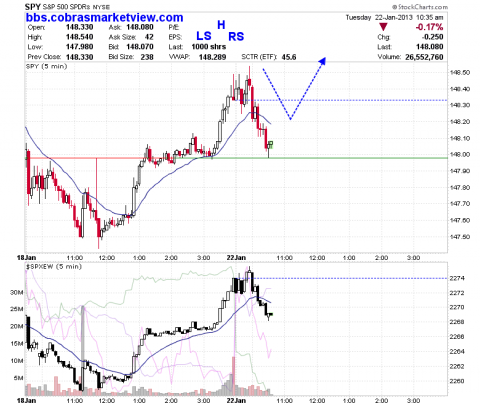Select the Open value 148.330

(80, 27)
